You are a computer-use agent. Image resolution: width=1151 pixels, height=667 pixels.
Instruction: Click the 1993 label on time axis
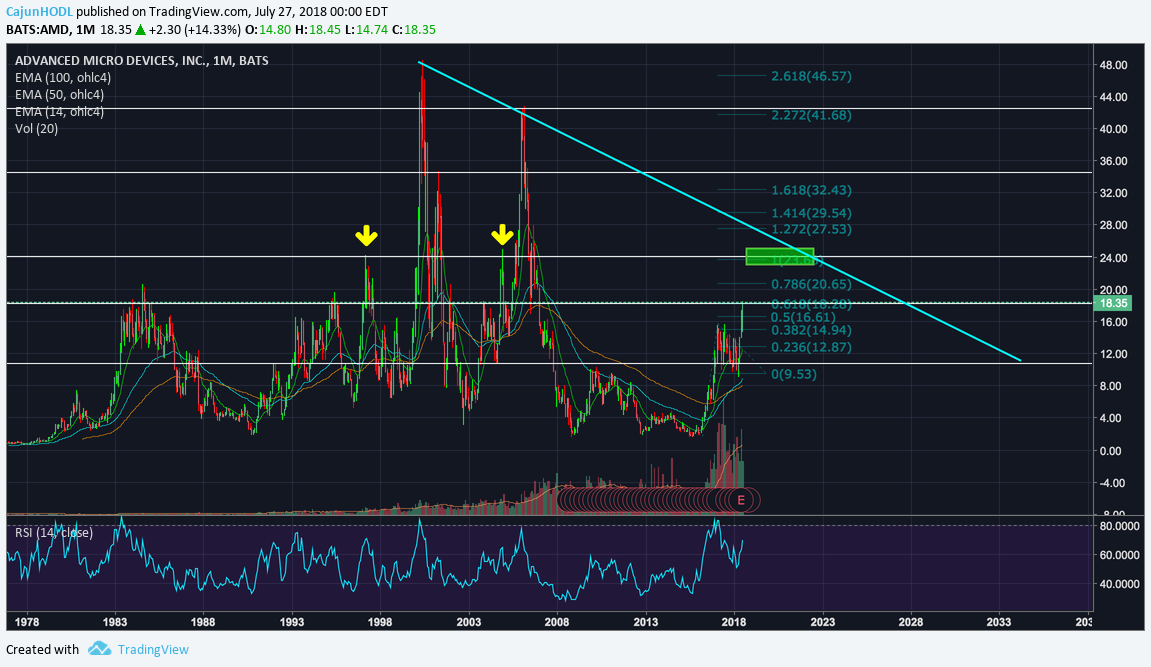[x=292, y=622]
